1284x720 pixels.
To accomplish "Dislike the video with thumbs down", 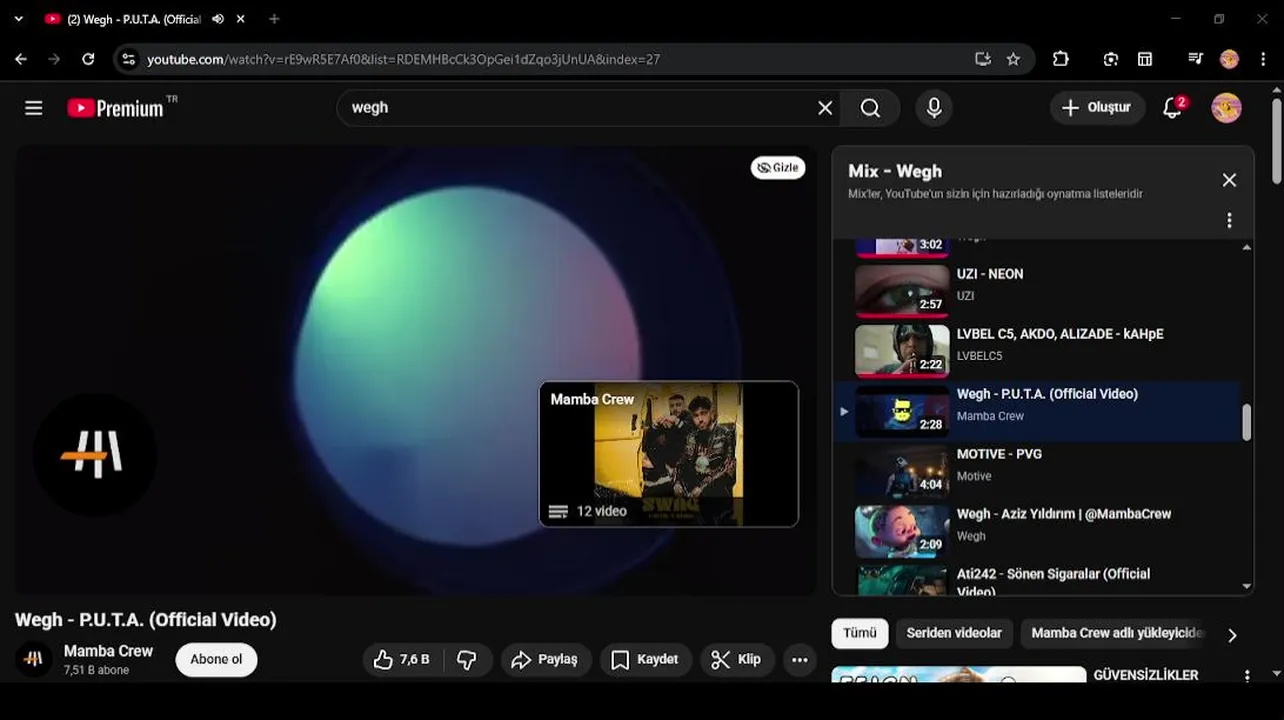I will click(467, 660).
